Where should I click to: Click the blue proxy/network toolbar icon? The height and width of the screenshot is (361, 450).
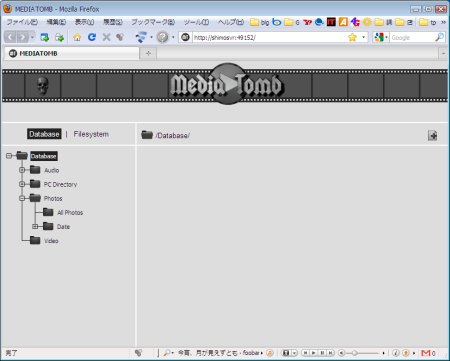tap(141, 37)
